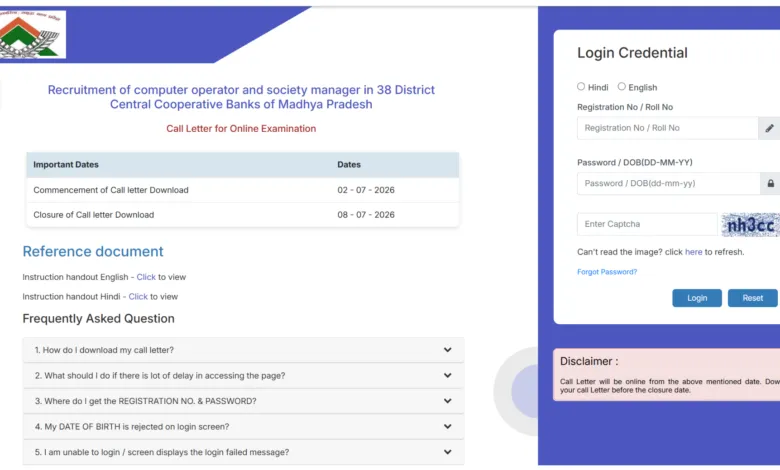Click 'Call Letter for Online Examination' heading
780x470 pixels.
point(241,128)
